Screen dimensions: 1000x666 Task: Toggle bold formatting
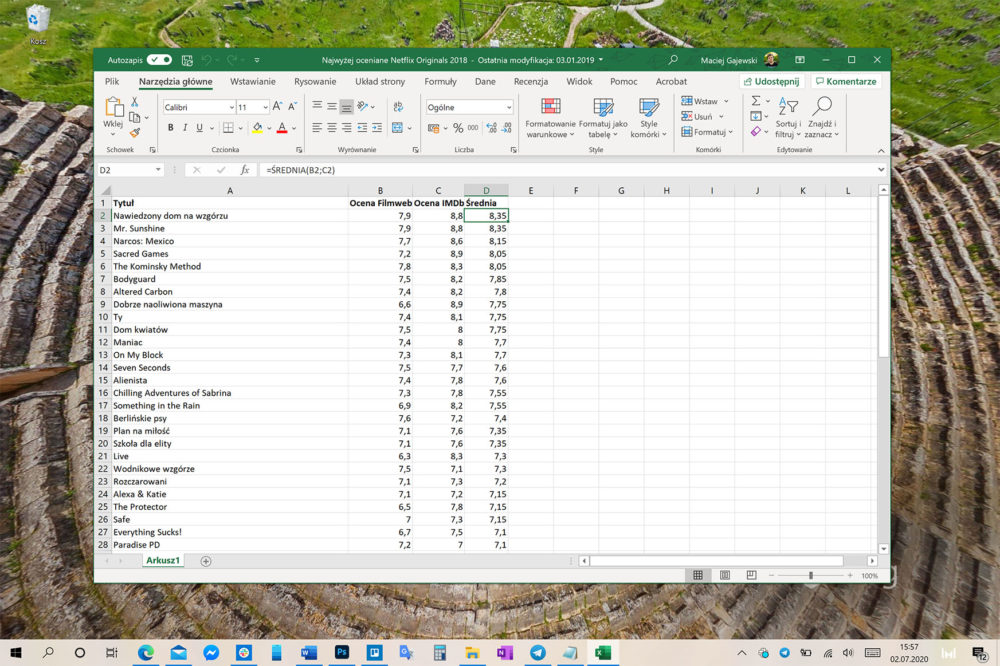170,128
